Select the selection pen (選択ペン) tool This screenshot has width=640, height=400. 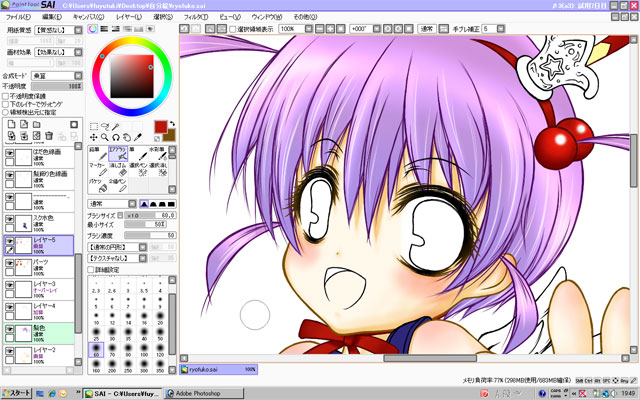pyautogui.click(x=138, y=170)
